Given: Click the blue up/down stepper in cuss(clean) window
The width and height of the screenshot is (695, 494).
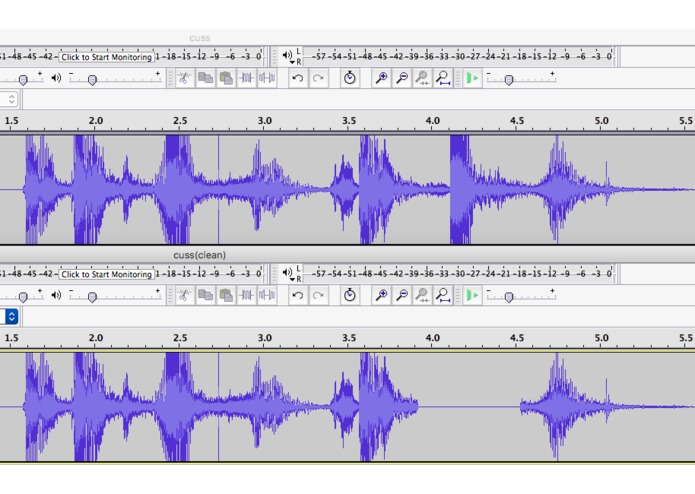Looking at the screenshot, I should click(12, 316).
